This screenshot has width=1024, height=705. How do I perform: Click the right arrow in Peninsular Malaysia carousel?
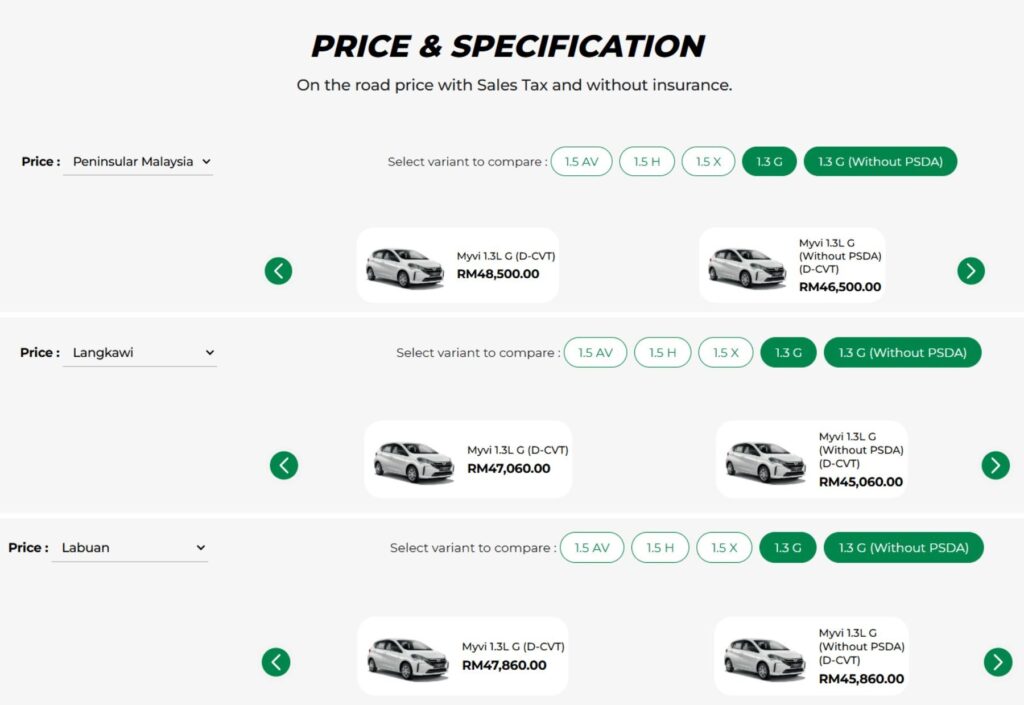tap(970, 270)
